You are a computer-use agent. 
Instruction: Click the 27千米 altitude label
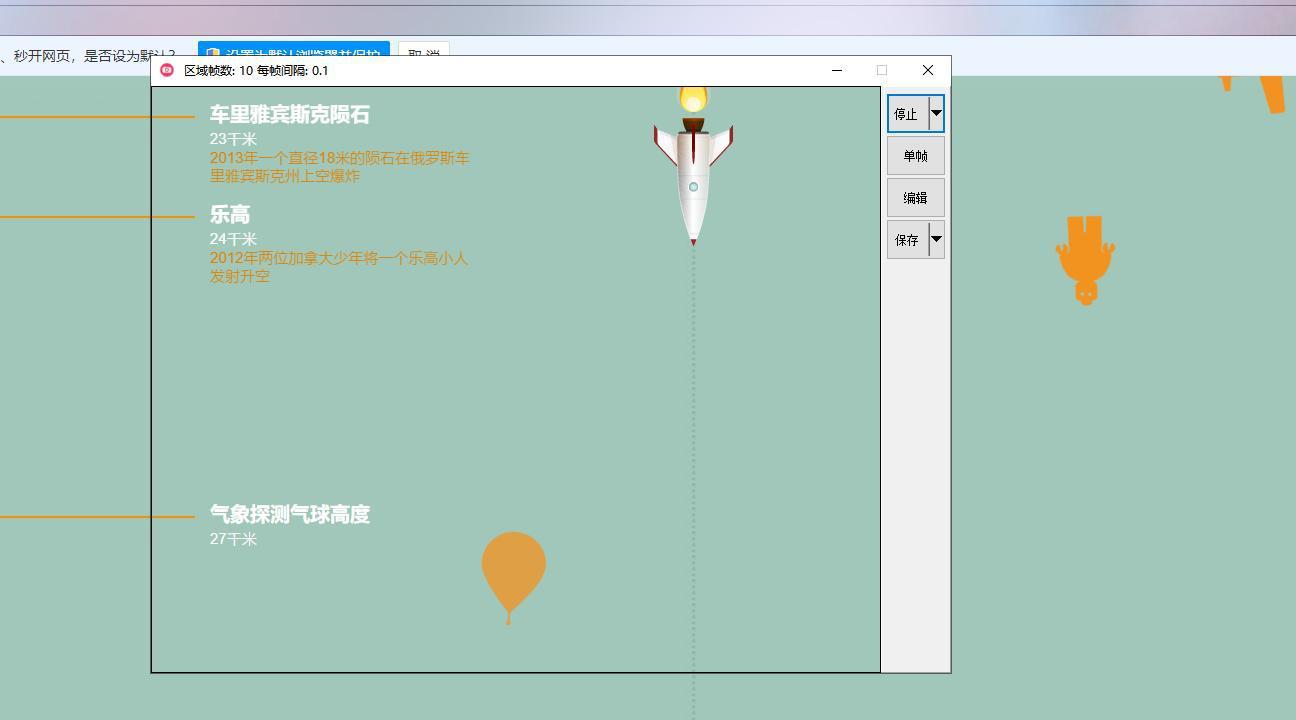tap(233, 539)
